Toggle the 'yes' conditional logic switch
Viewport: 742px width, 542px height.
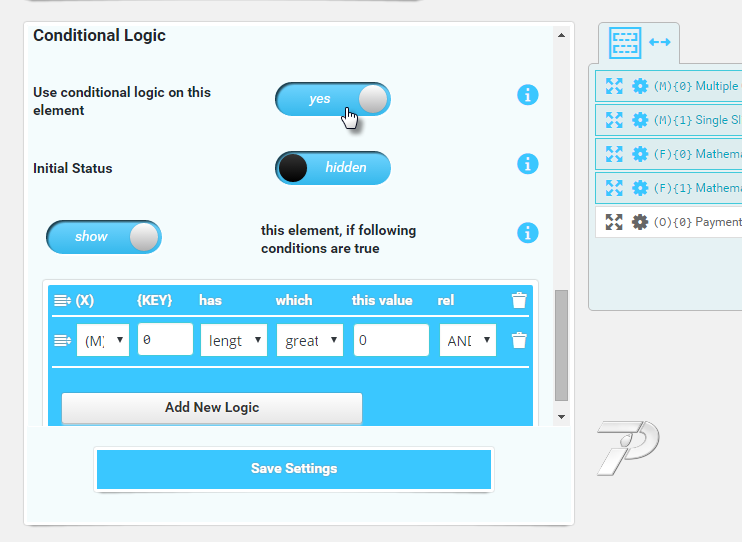pyautogui.click(x=332, y=99)
